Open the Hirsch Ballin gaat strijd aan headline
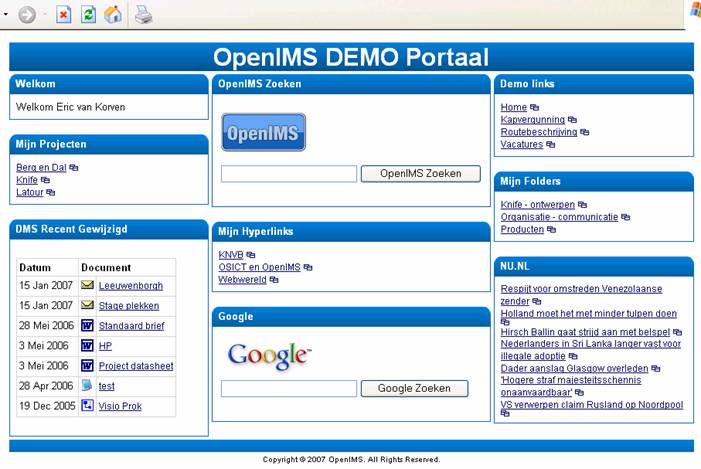701x469 pixels. point(585,332)
